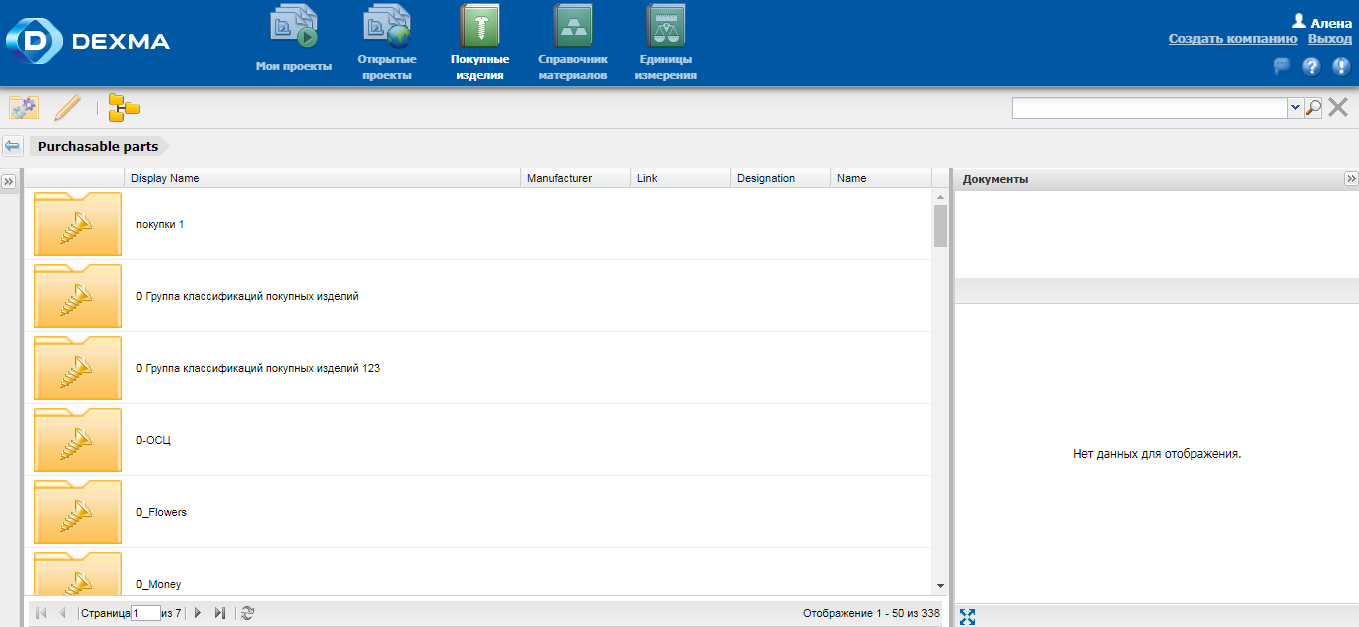The image size is (1359, 627).
Task: Select the 0_Flowers folder icon
Action: click(x=78, y=512)
